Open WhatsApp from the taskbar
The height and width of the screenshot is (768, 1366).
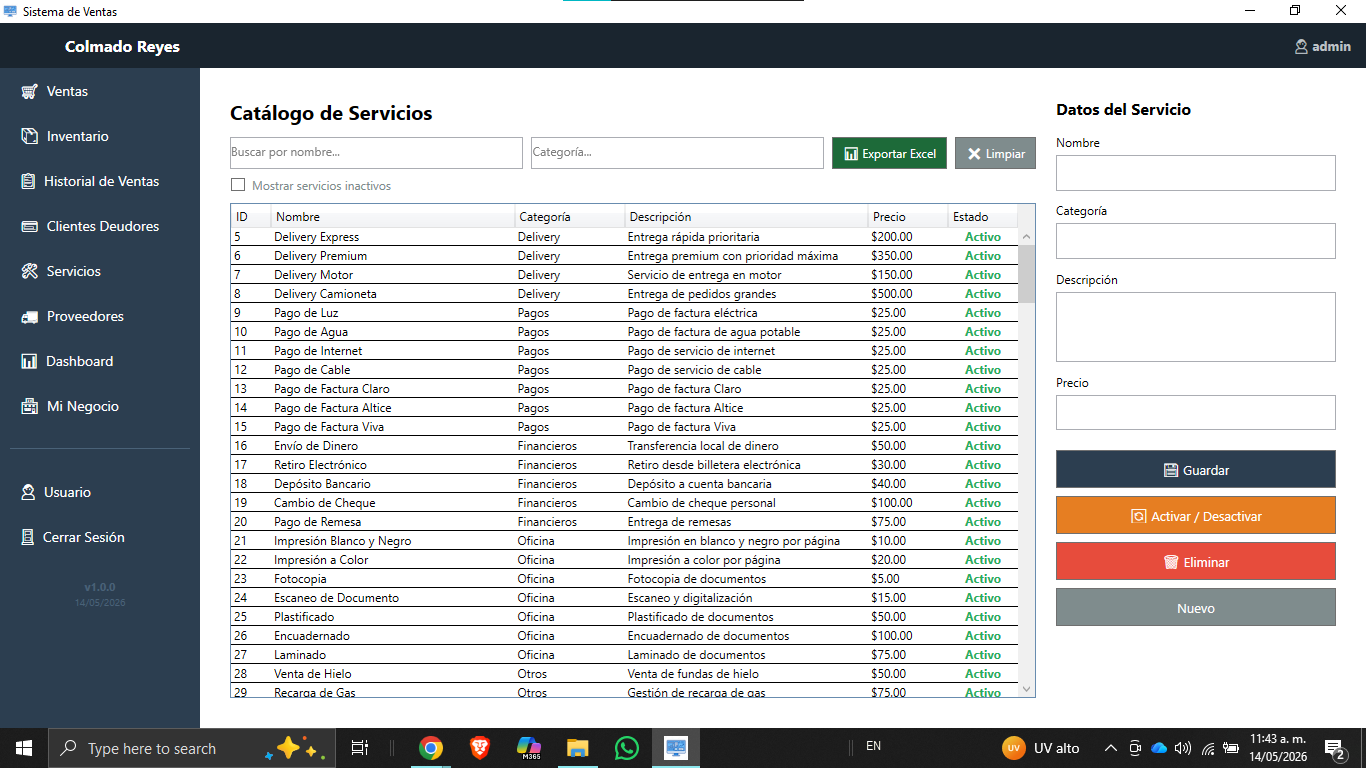pyautogui.click(x=627, y=748)
